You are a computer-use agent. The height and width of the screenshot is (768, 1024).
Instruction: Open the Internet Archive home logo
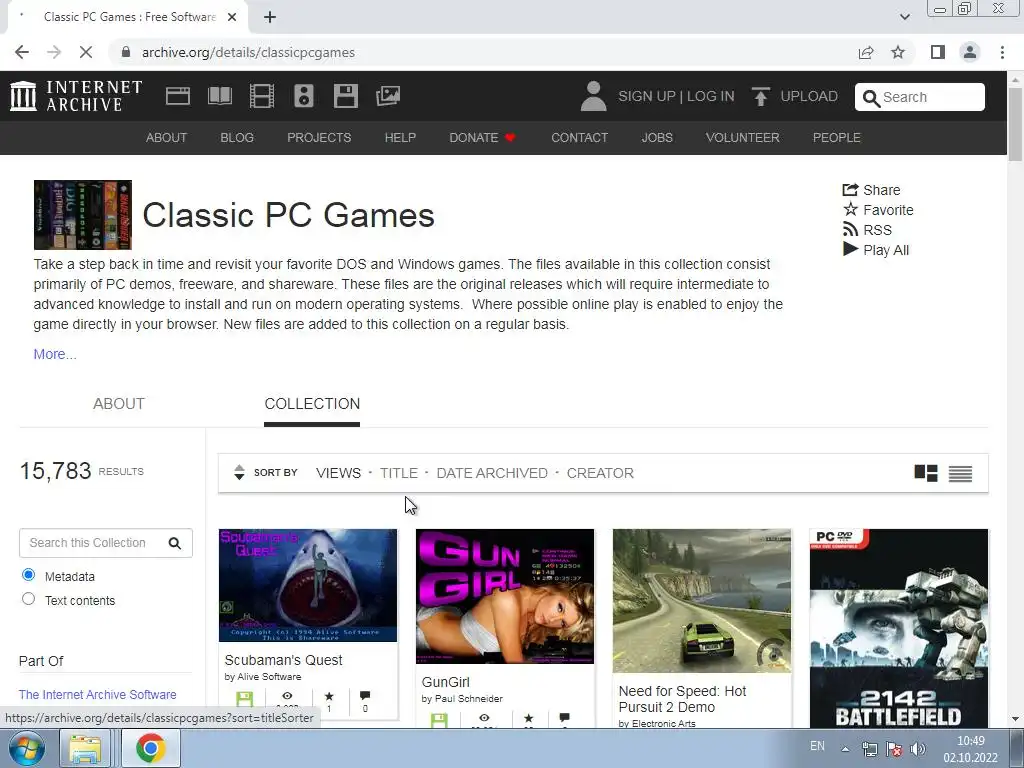pos(76,96)
